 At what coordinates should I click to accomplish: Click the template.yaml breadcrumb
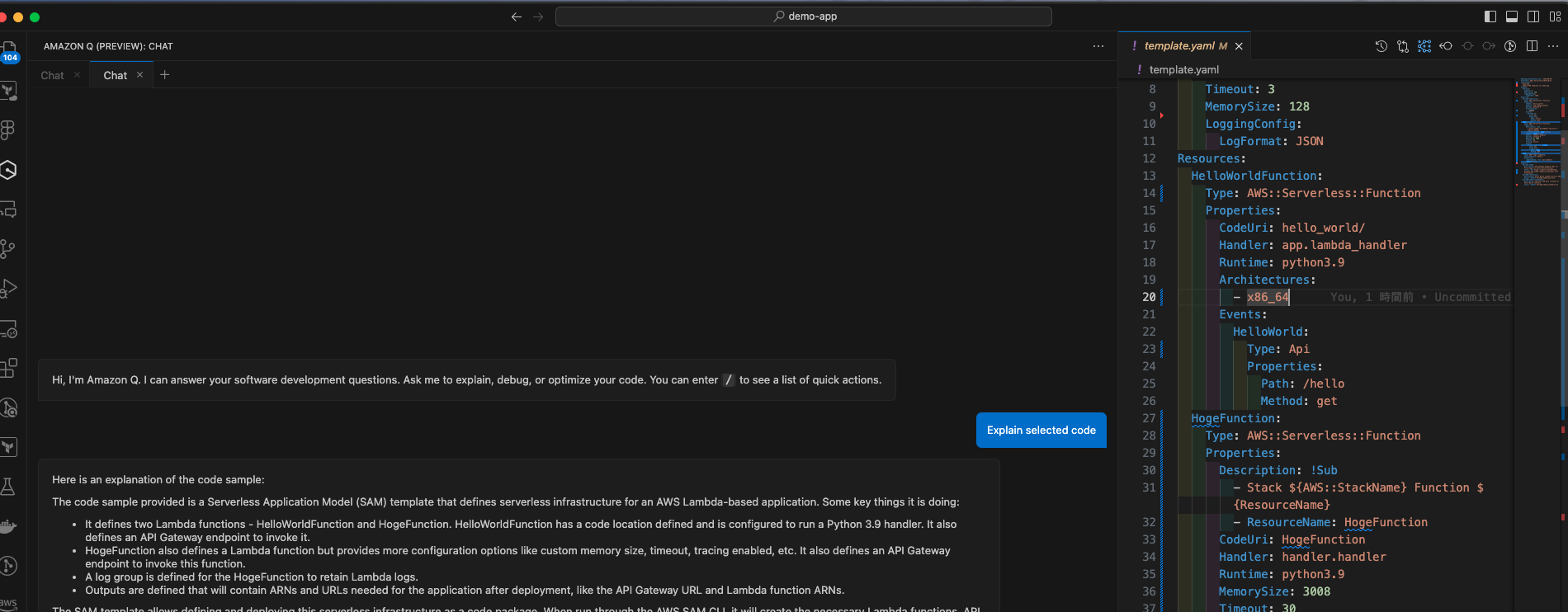pos(1183,70)
